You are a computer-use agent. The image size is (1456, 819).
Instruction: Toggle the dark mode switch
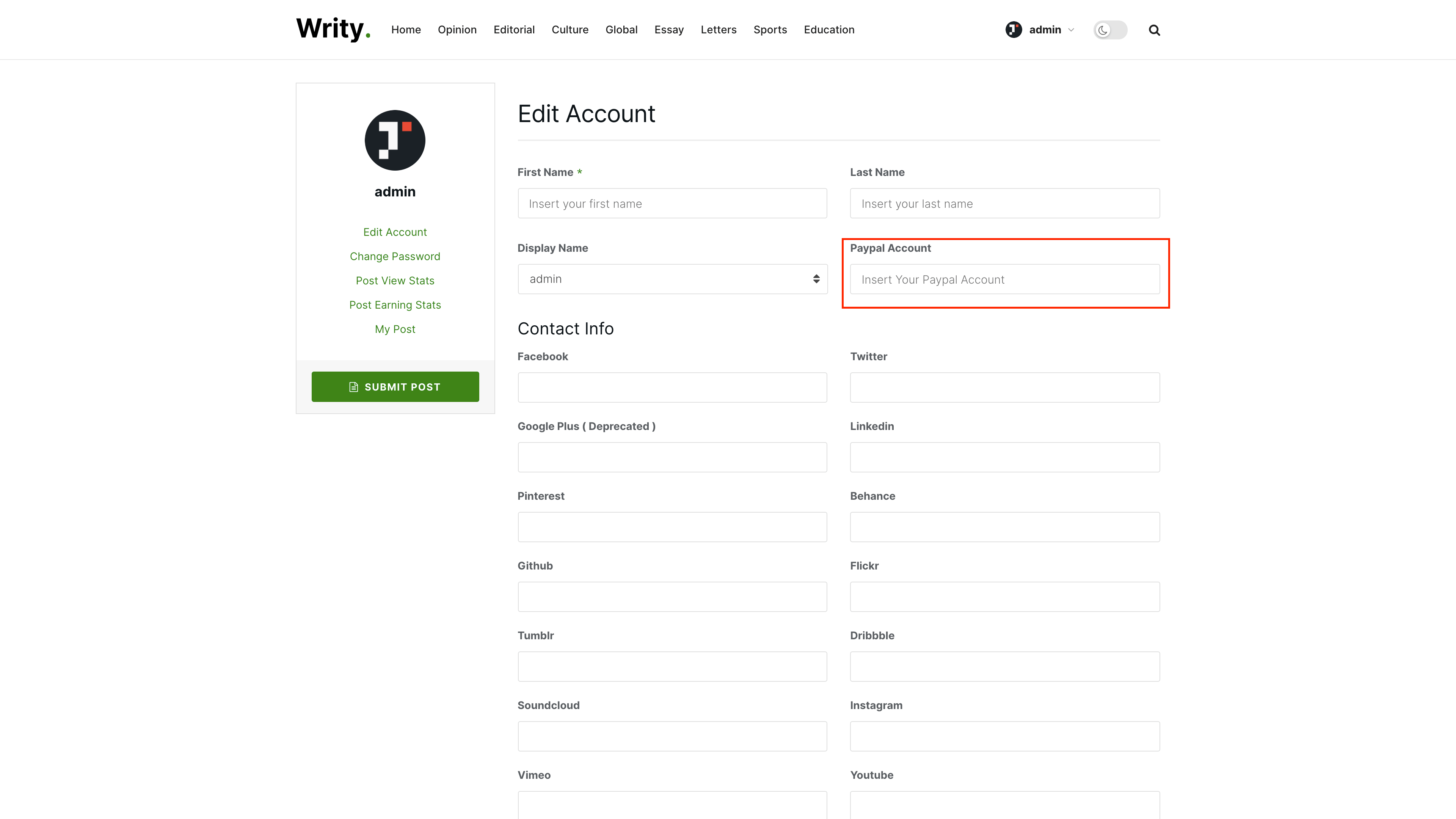1109,30
